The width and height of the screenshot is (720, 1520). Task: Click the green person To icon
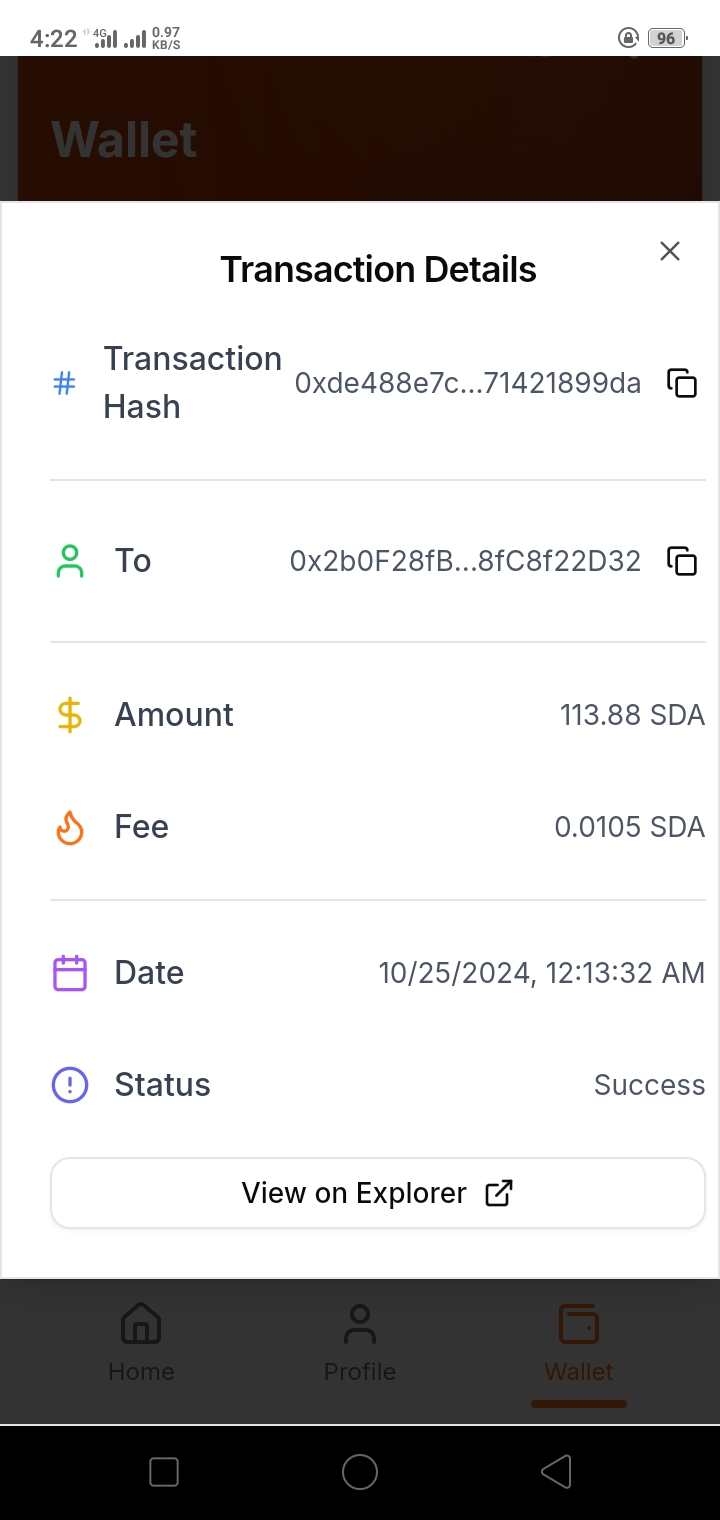click(70, 561)
